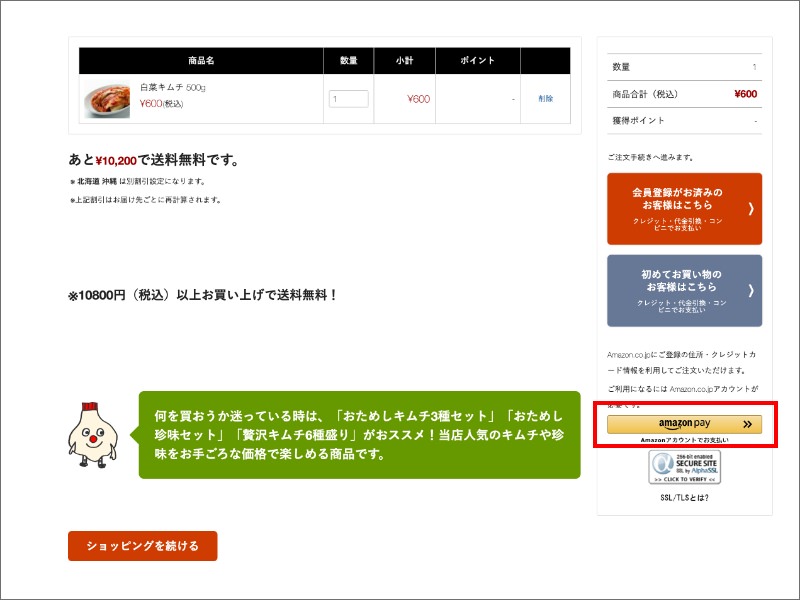Click the amazon pay payment button
The height and width of the screenshot is (600, 800).
[683, 423]
